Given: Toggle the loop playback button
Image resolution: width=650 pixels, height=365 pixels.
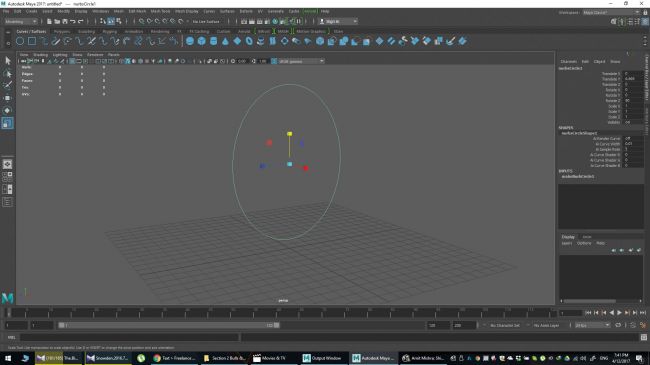Looking at the screenshot, I should pos(618,326).
